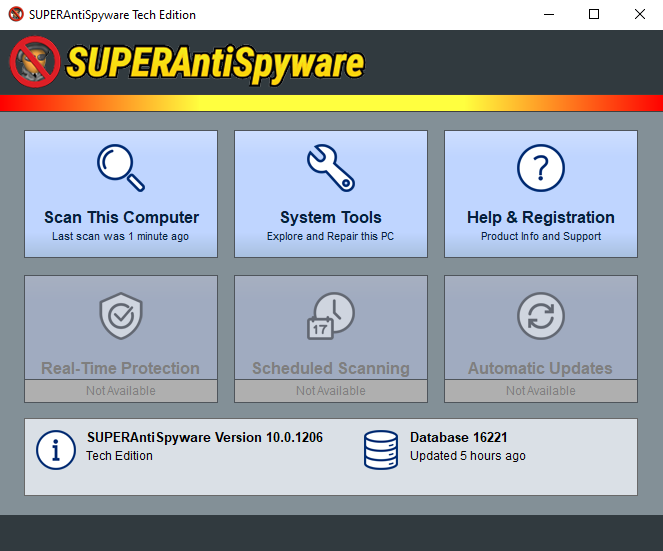
Task: Click Not Available bar under Real-Time Protection
Action: click(120, 391)
